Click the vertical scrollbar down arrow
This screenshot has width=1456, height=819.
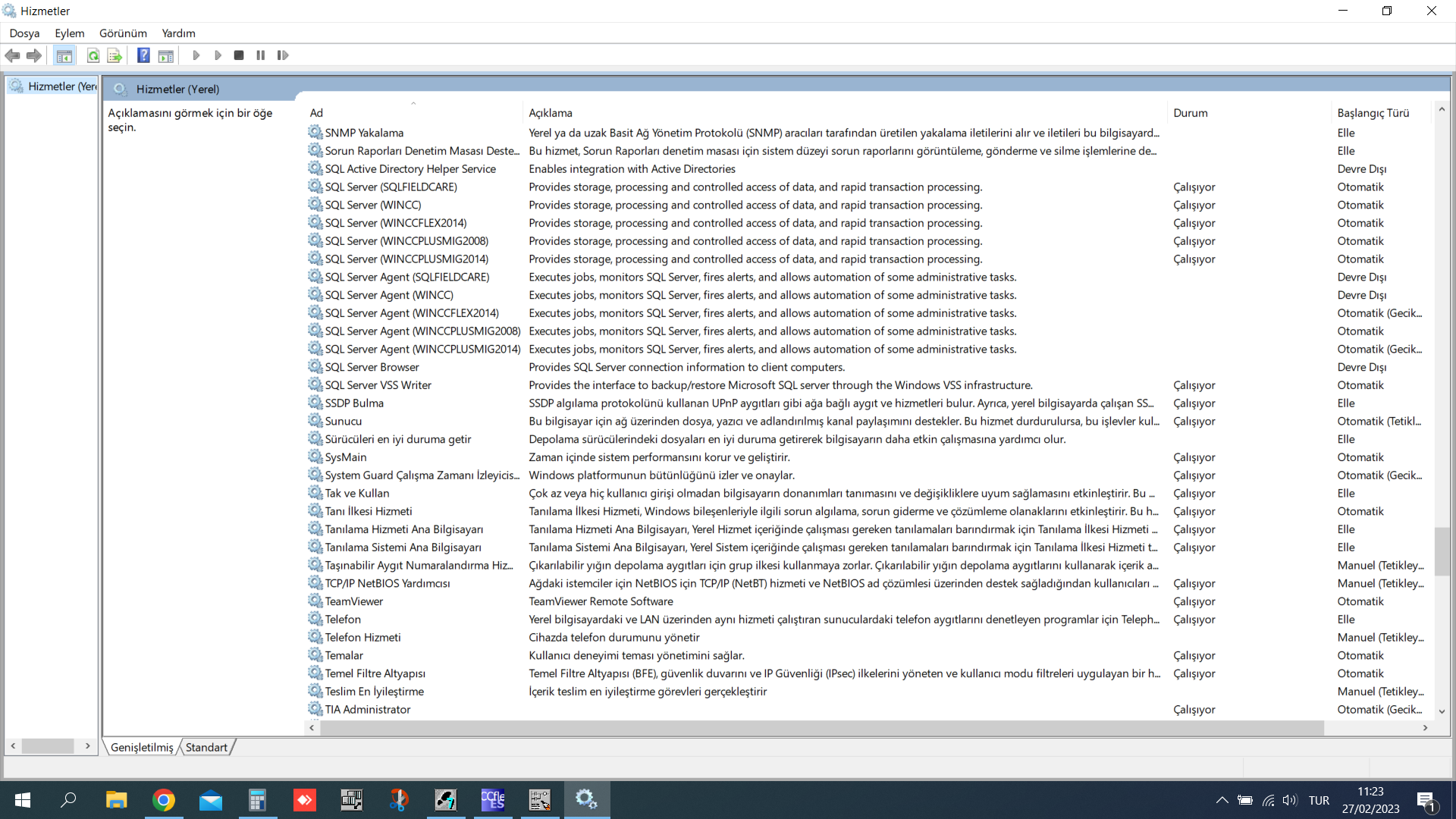(x=1442, y=711)
